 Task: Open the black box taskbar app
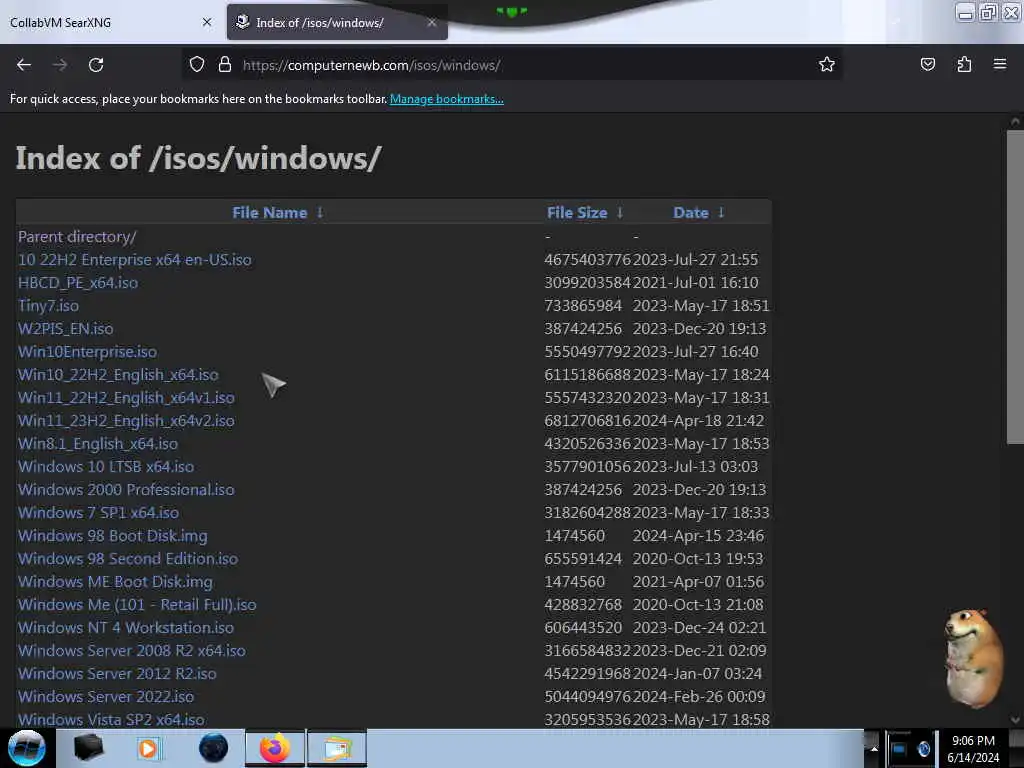[x=88, y=748]
